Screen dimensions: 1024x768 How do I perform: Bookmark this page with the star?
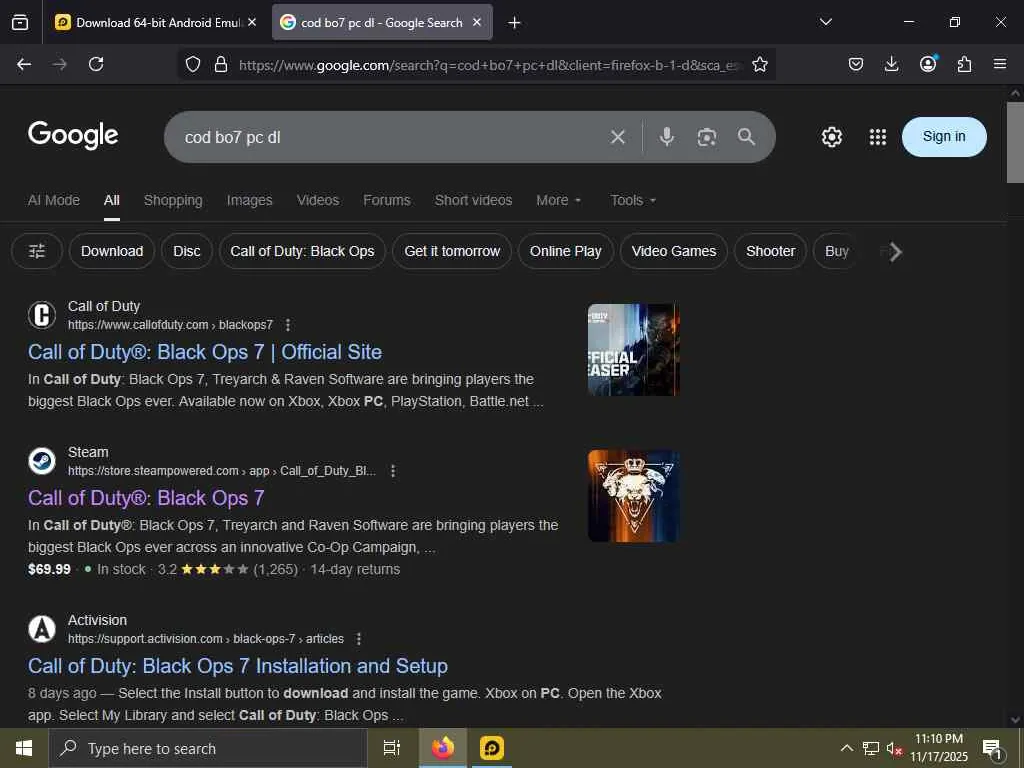[760, 64]
